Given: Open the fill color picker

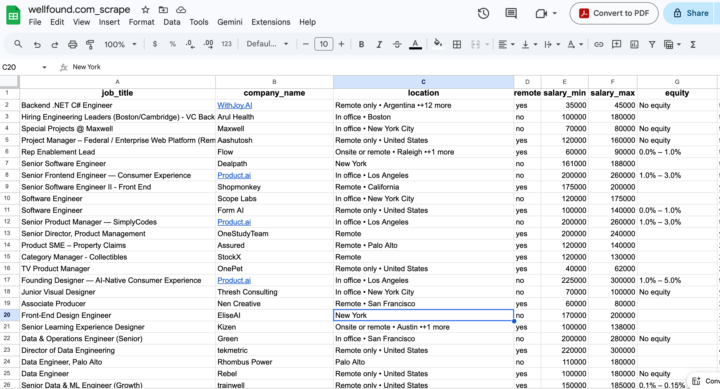Looking at the screenshot, I should click(x=438, y=44).
